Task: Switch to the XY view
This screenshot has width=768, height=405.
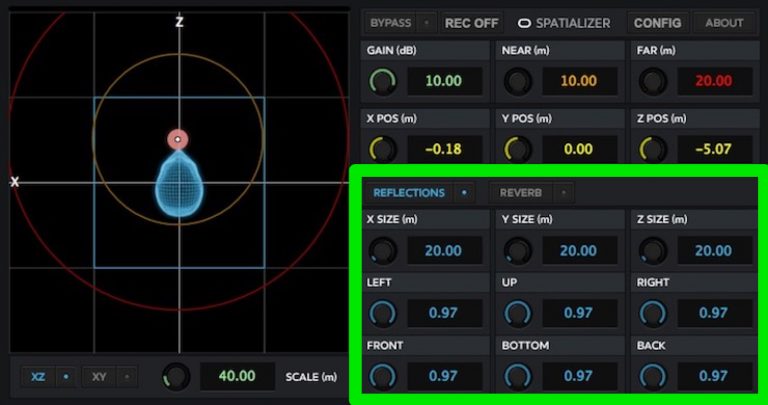Action: coord(100,377)
